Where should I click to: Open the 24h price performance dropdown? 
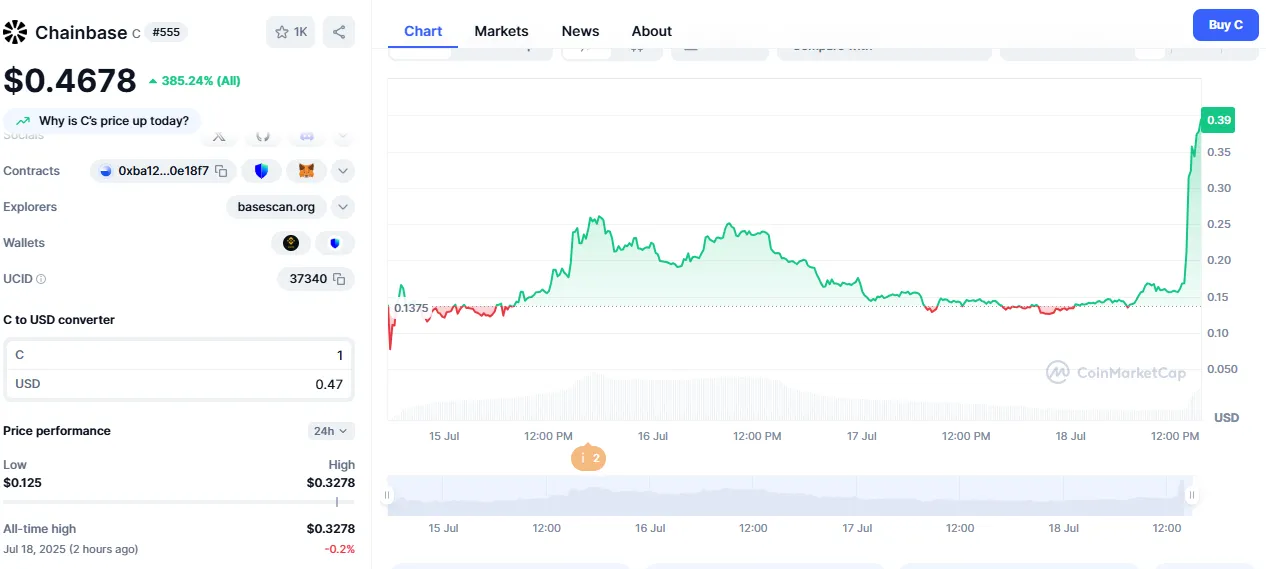(331, 431)
